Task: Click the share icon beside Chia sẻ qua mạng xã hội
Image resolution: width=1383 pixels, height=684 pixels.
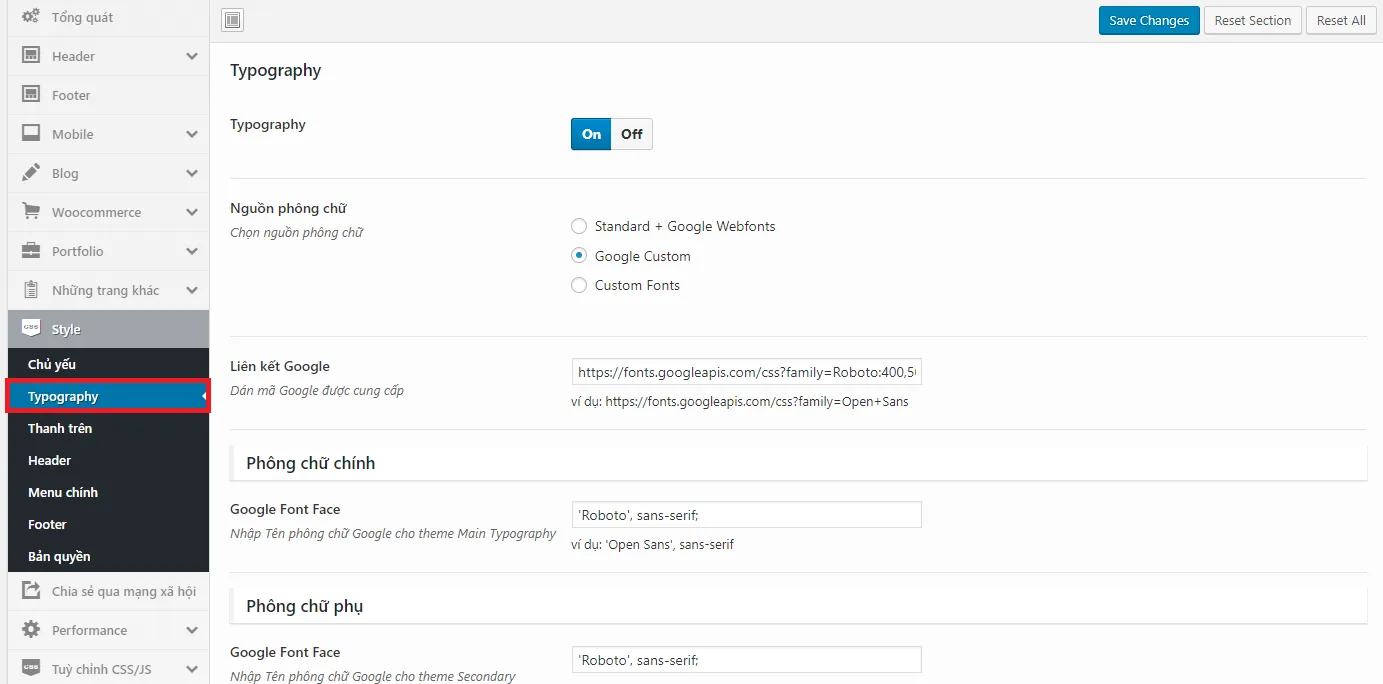Action: [x=31, y=591]
